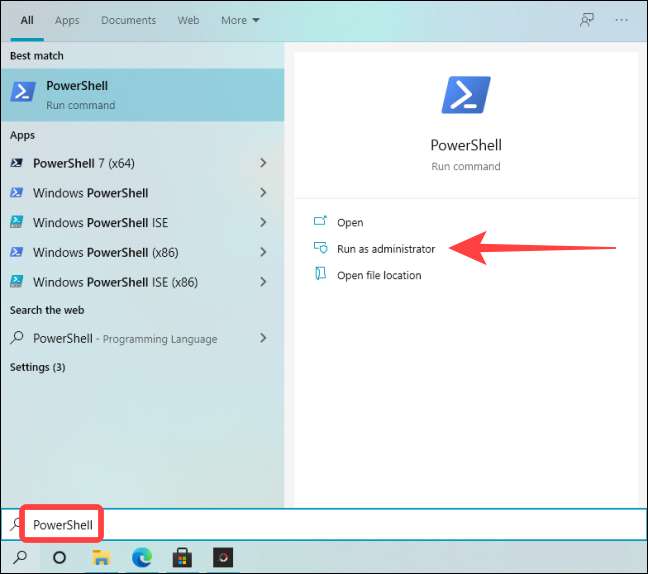Screen dimensions: 648x574
Task: Open Cortana from the taskbar
Action: point(60,557)
